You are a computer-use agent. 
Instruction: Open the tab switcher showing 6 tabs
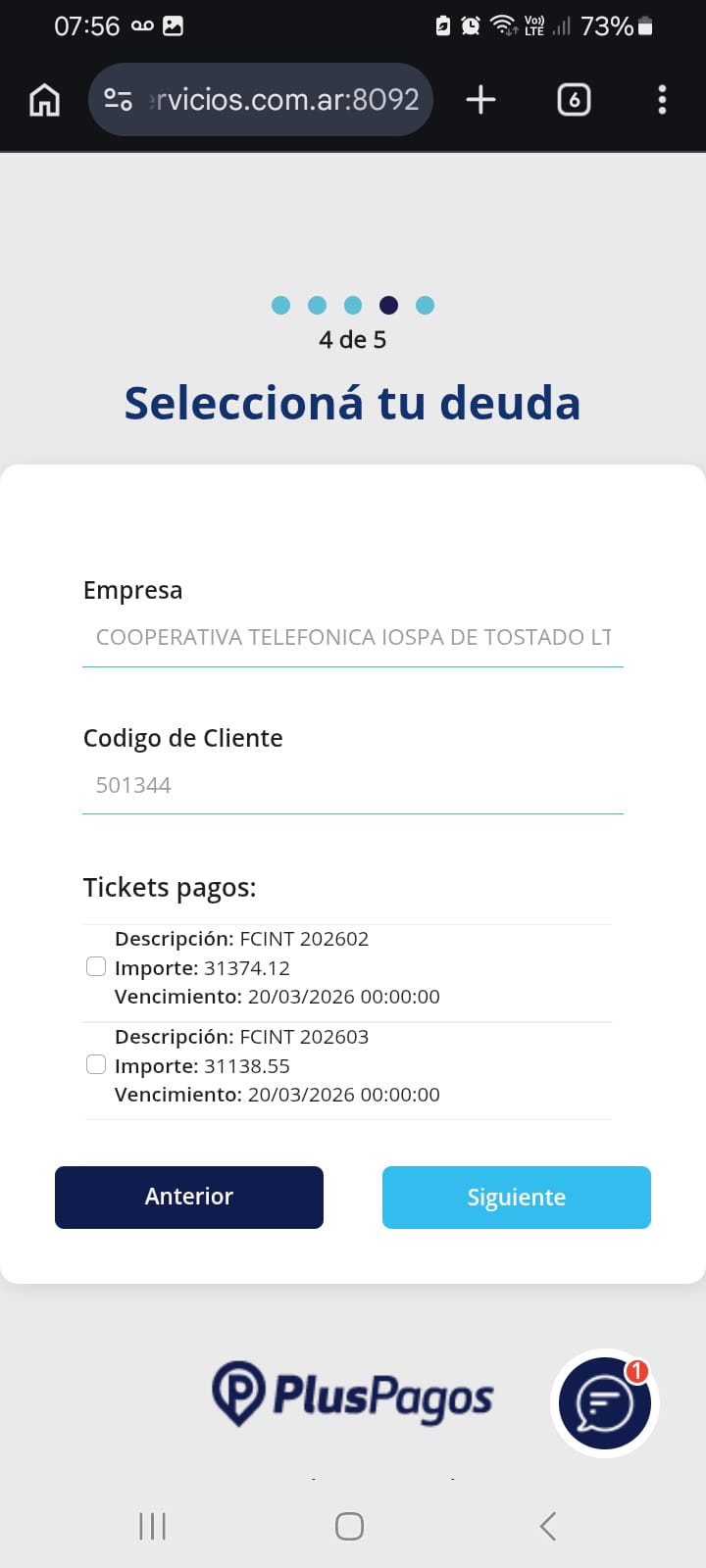pyautogui.click(x=574, y=100)
